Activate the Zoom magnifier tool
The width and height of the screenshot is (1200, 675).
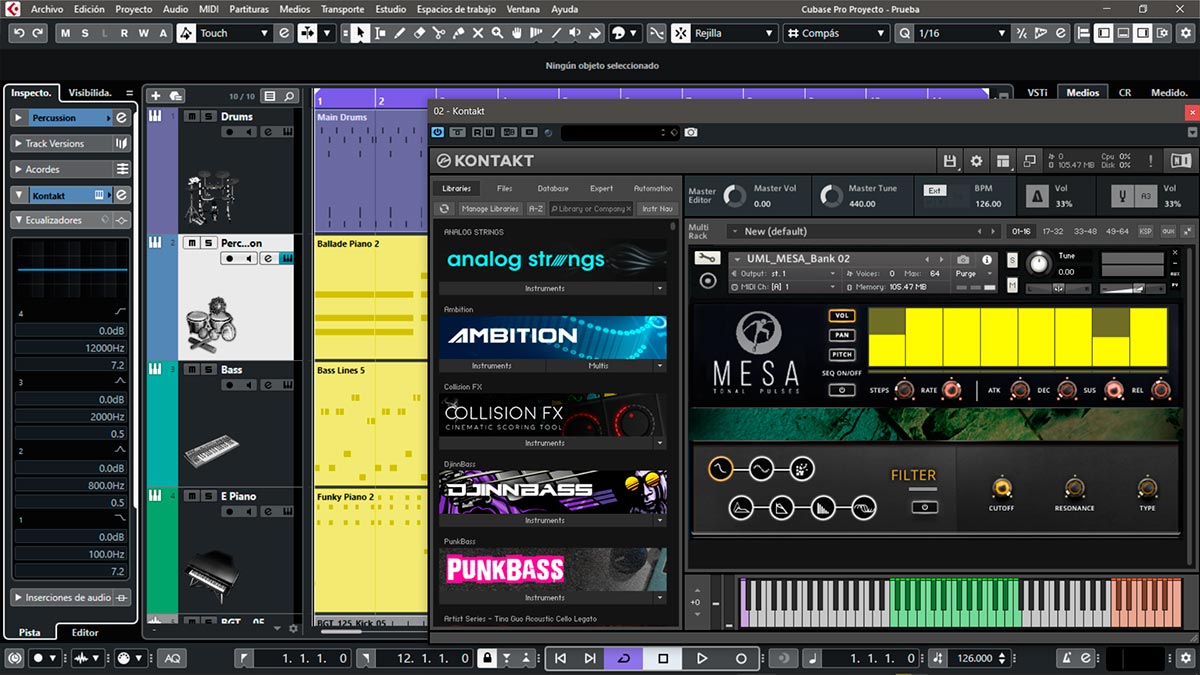tap(497, 33)
